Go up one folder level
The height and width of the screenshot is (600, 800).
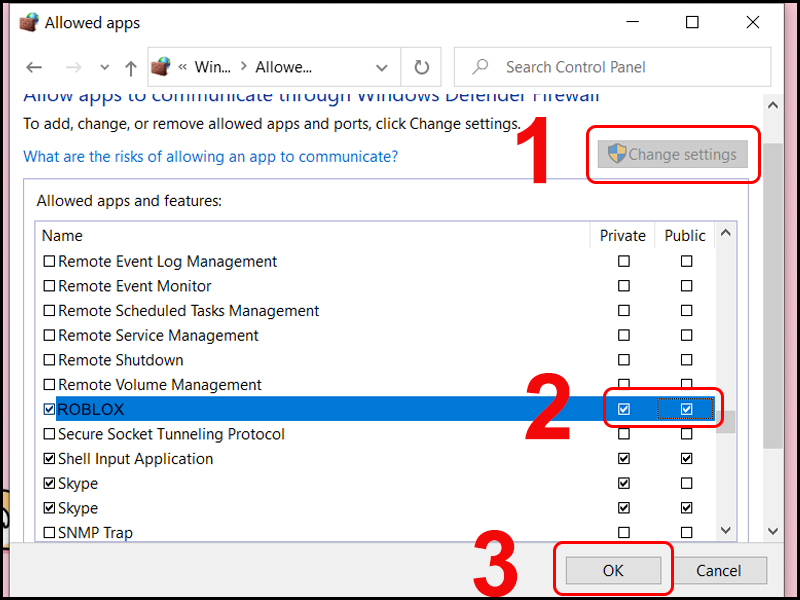(131, 68)
